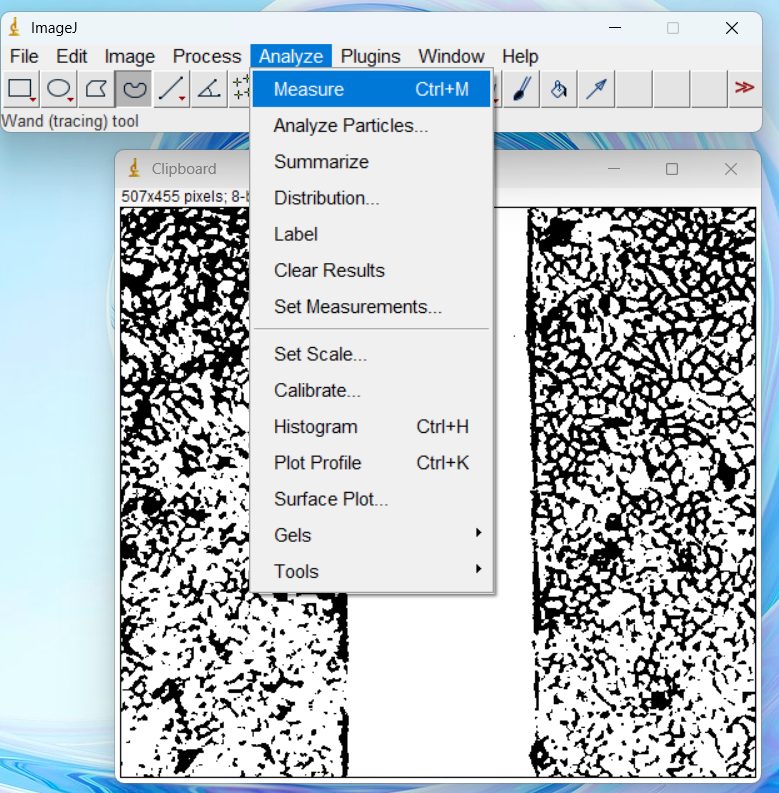Select the Brush tool
779x793 pixels.
[522, 89]
